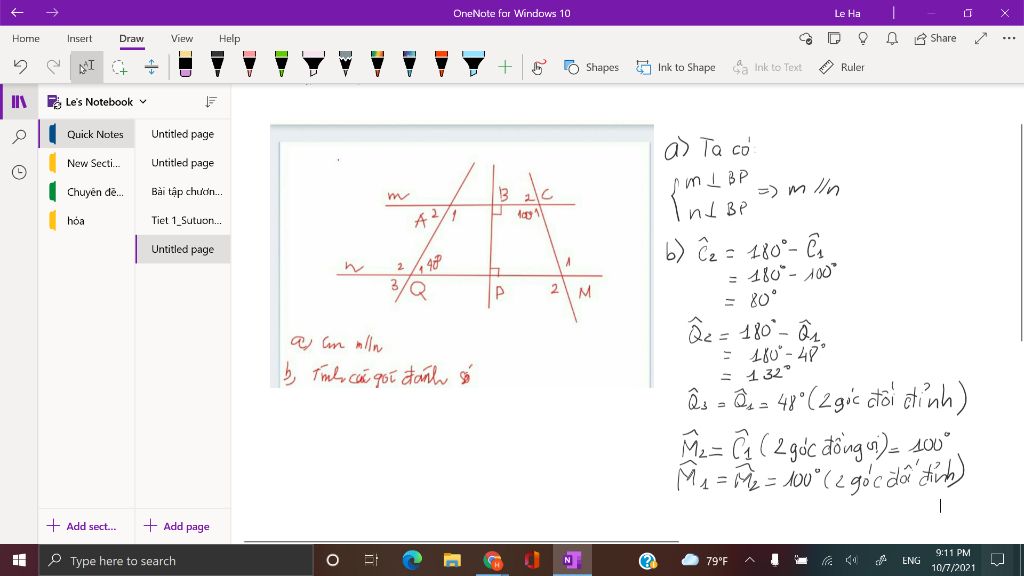Select the gray galaxy-ink pen
Screen dimensions: 1024x576
coord(345,65)
